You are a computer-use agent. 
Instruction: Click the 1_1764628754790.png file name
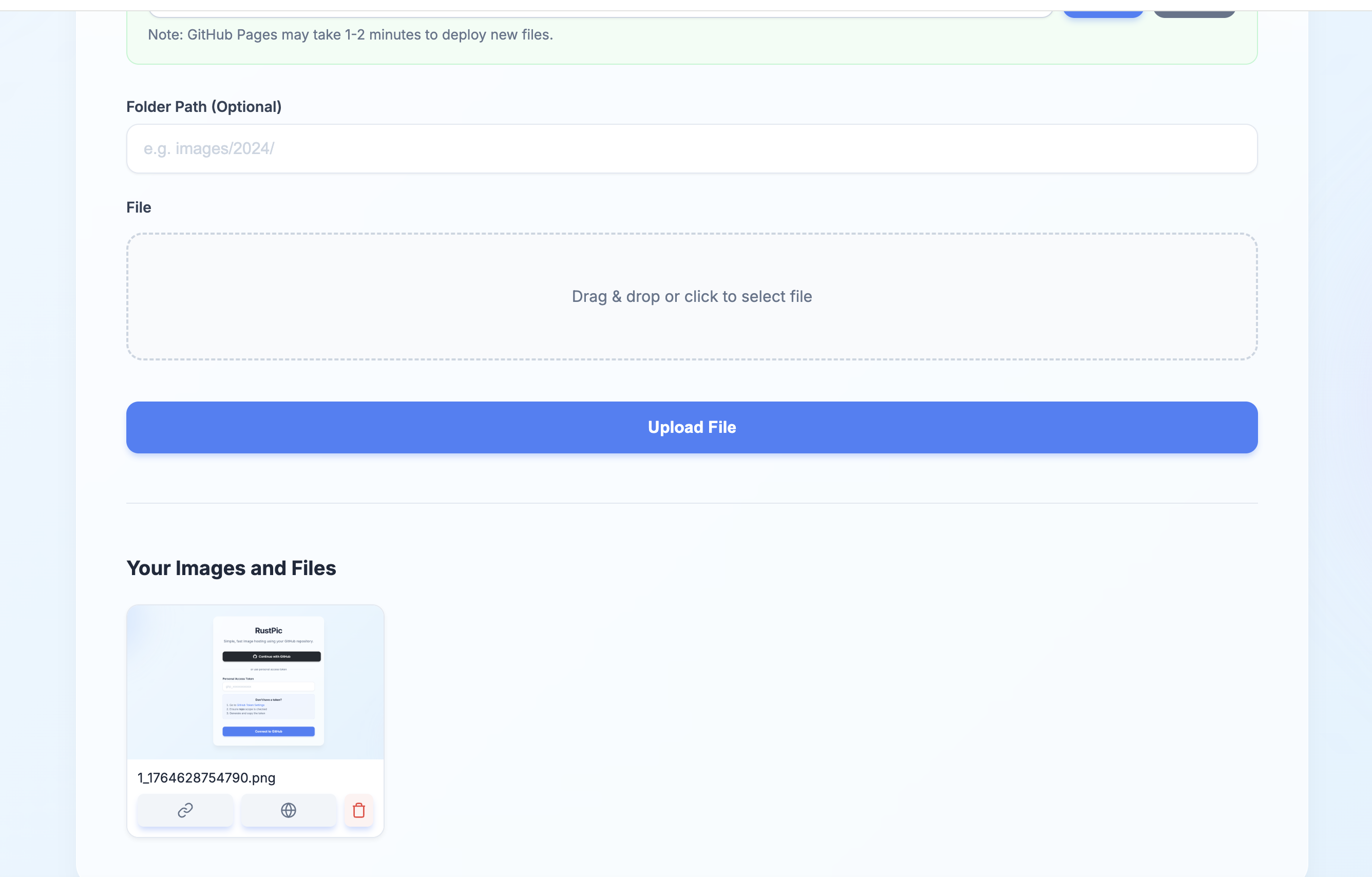click(x=206, y=778)
